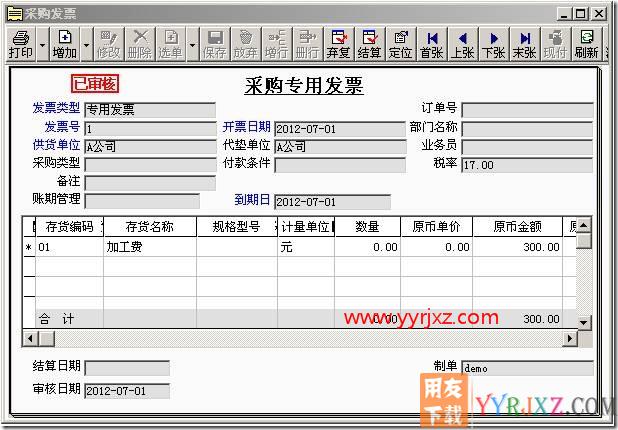Screen dimensions: 618x430
Task: Click the window icon in title bar
Action: tap(15, 14)
